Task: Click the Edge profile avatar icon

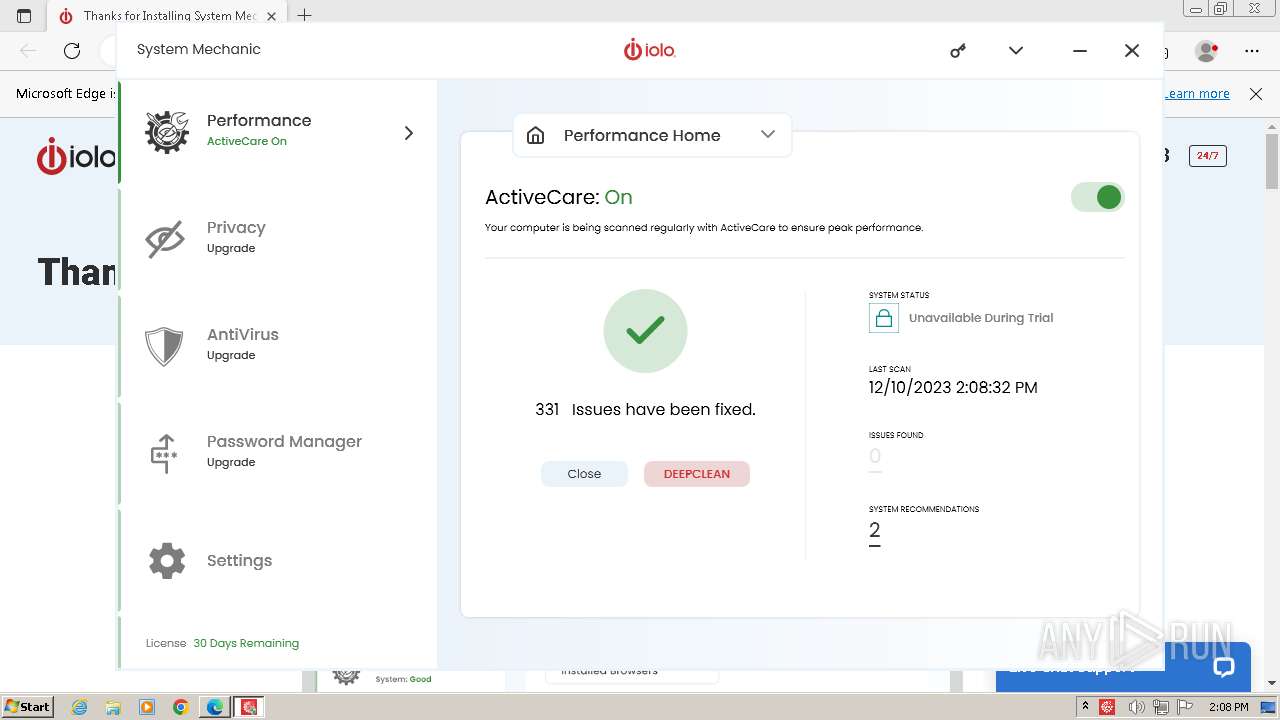Action: tap(1207, 50)
